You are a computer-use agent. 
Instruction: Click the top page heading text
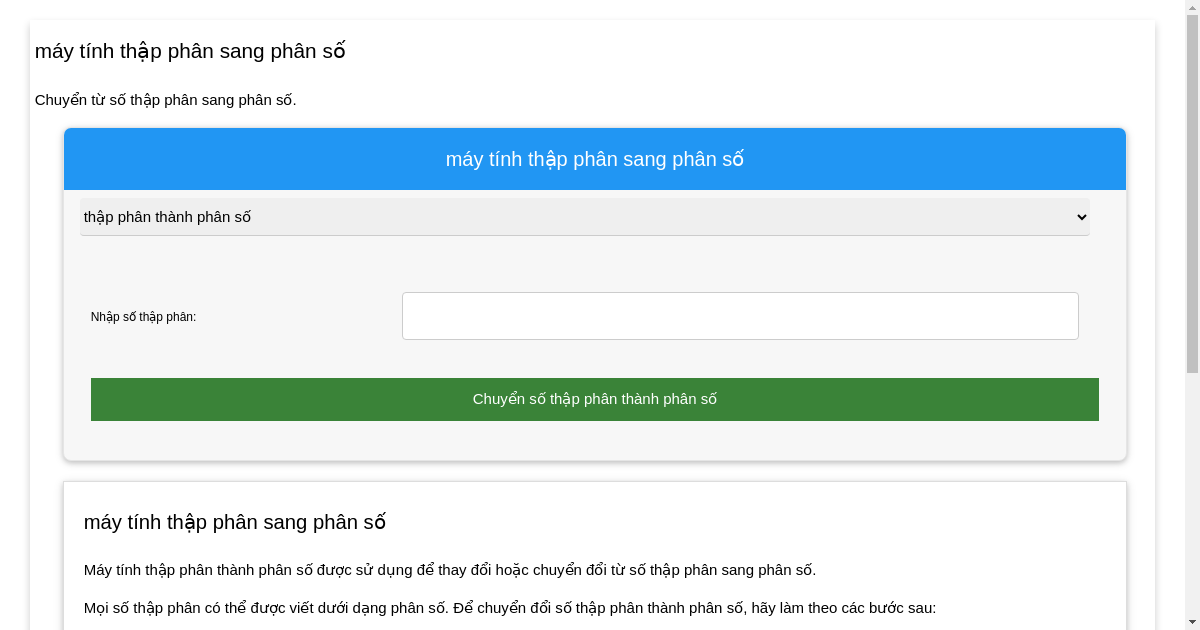pyautogui.click(x=190, y=51)
